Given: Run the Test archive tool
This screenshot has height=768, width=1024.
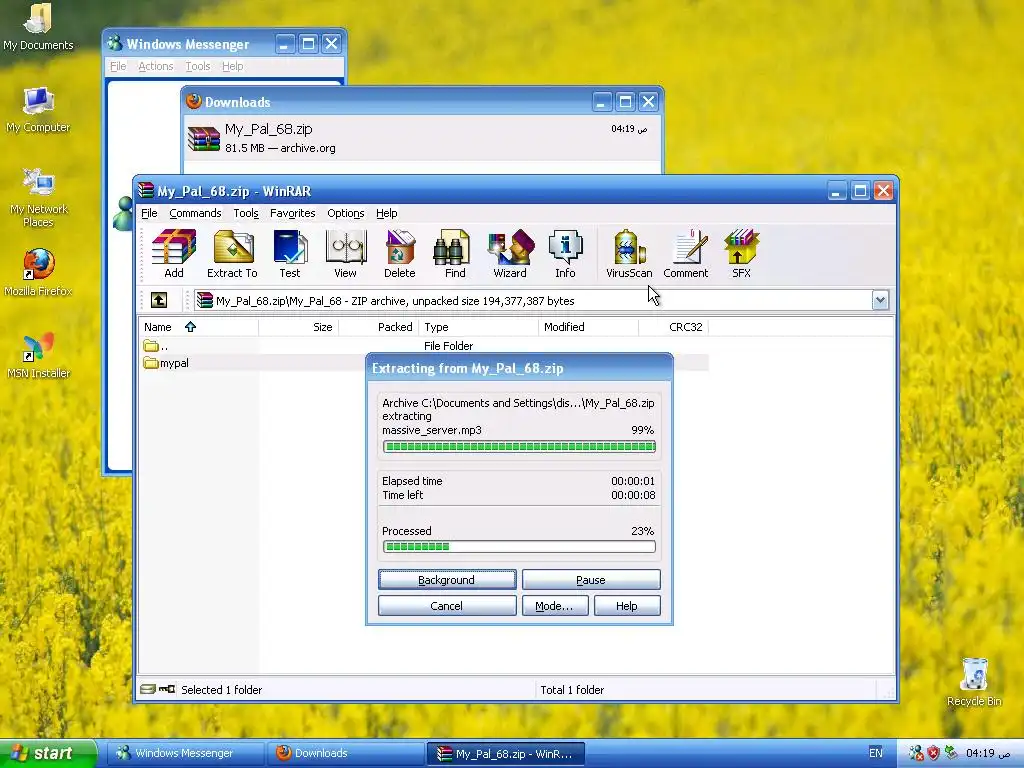Looking at the screenshot, I should click(290, 253).
